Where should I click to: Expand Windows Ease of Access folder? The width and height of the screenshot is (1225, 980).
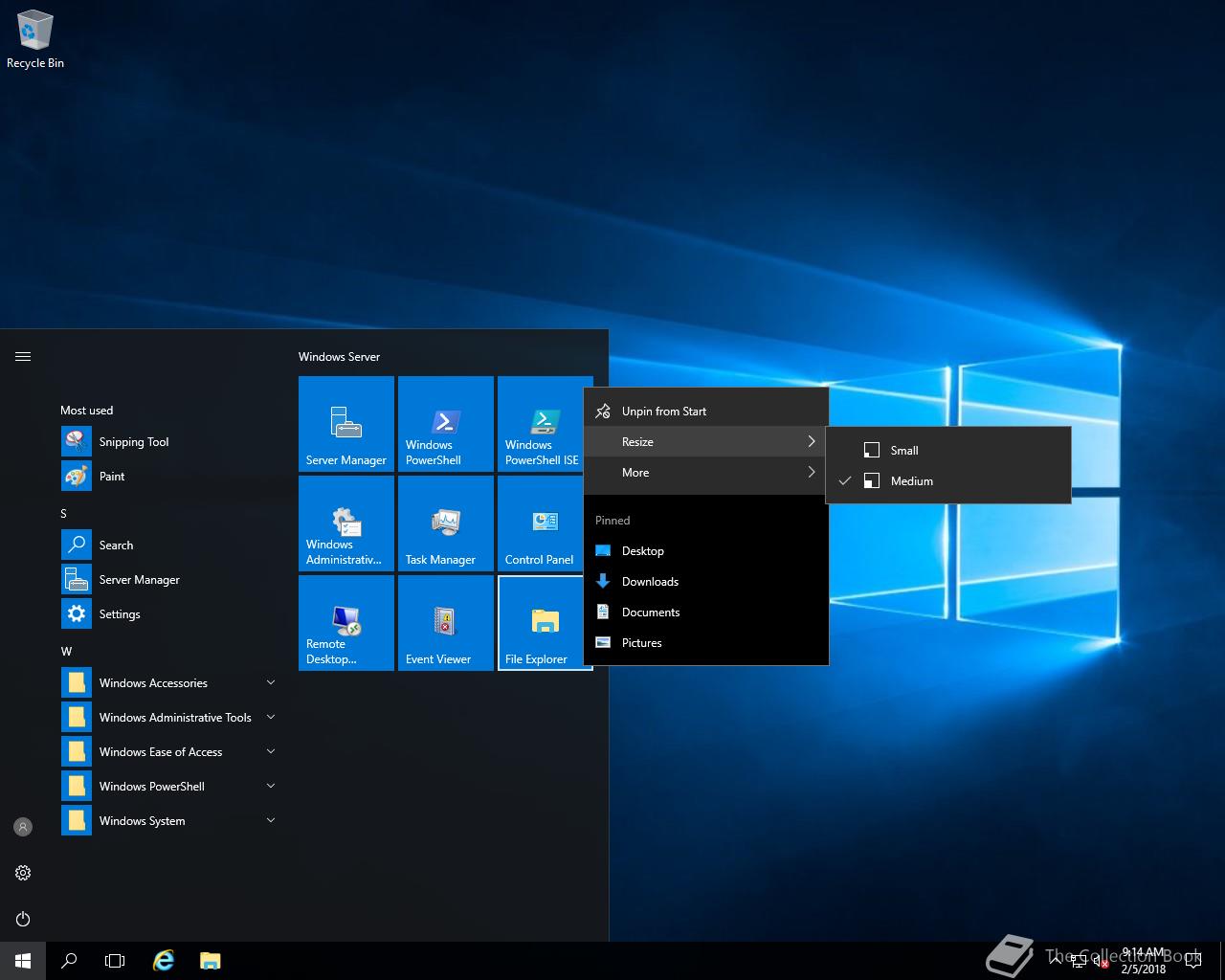coord(168,751)
